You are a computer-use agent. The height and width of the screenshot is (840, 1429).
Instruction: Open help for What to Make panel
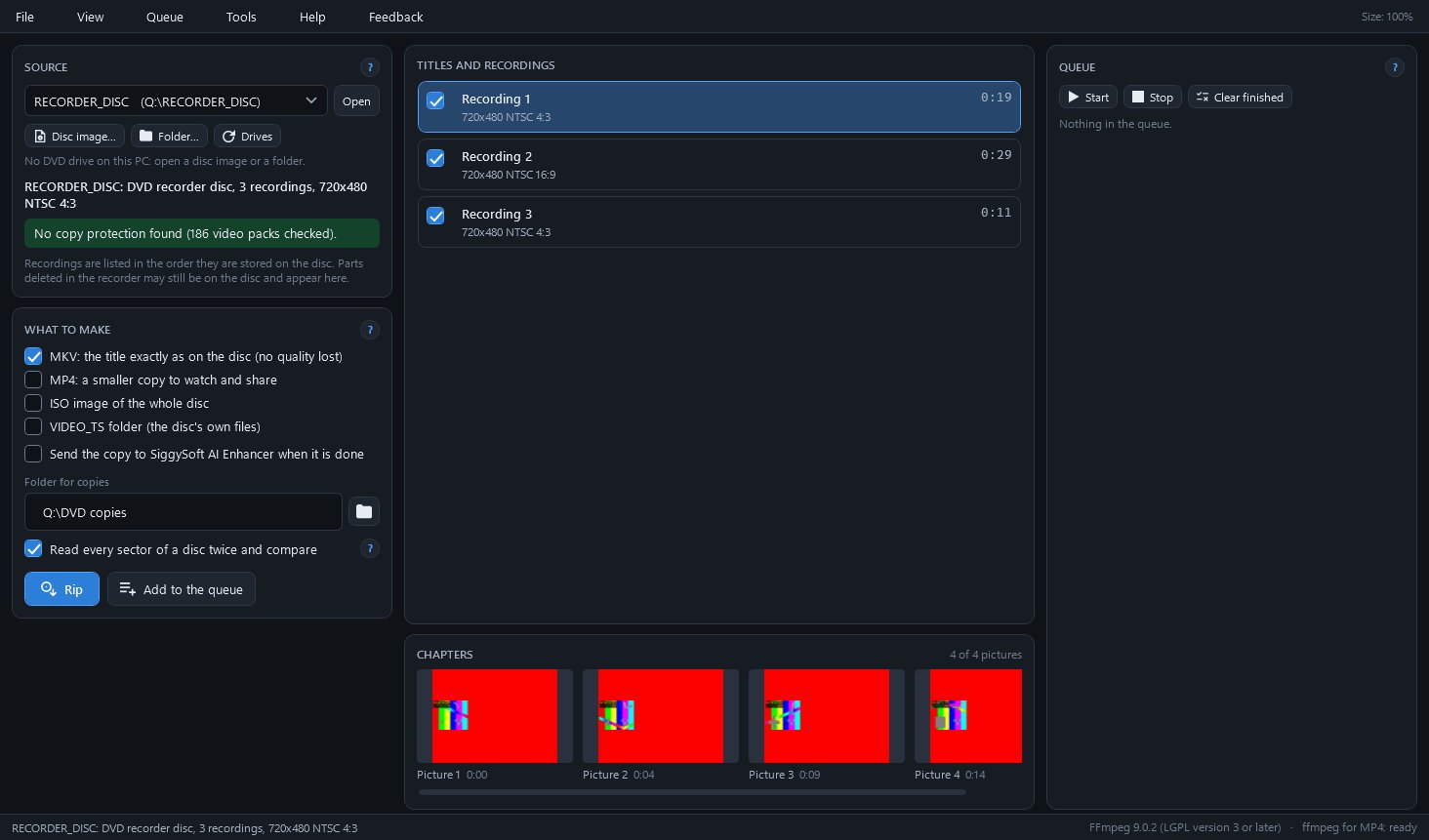(369, 330)
